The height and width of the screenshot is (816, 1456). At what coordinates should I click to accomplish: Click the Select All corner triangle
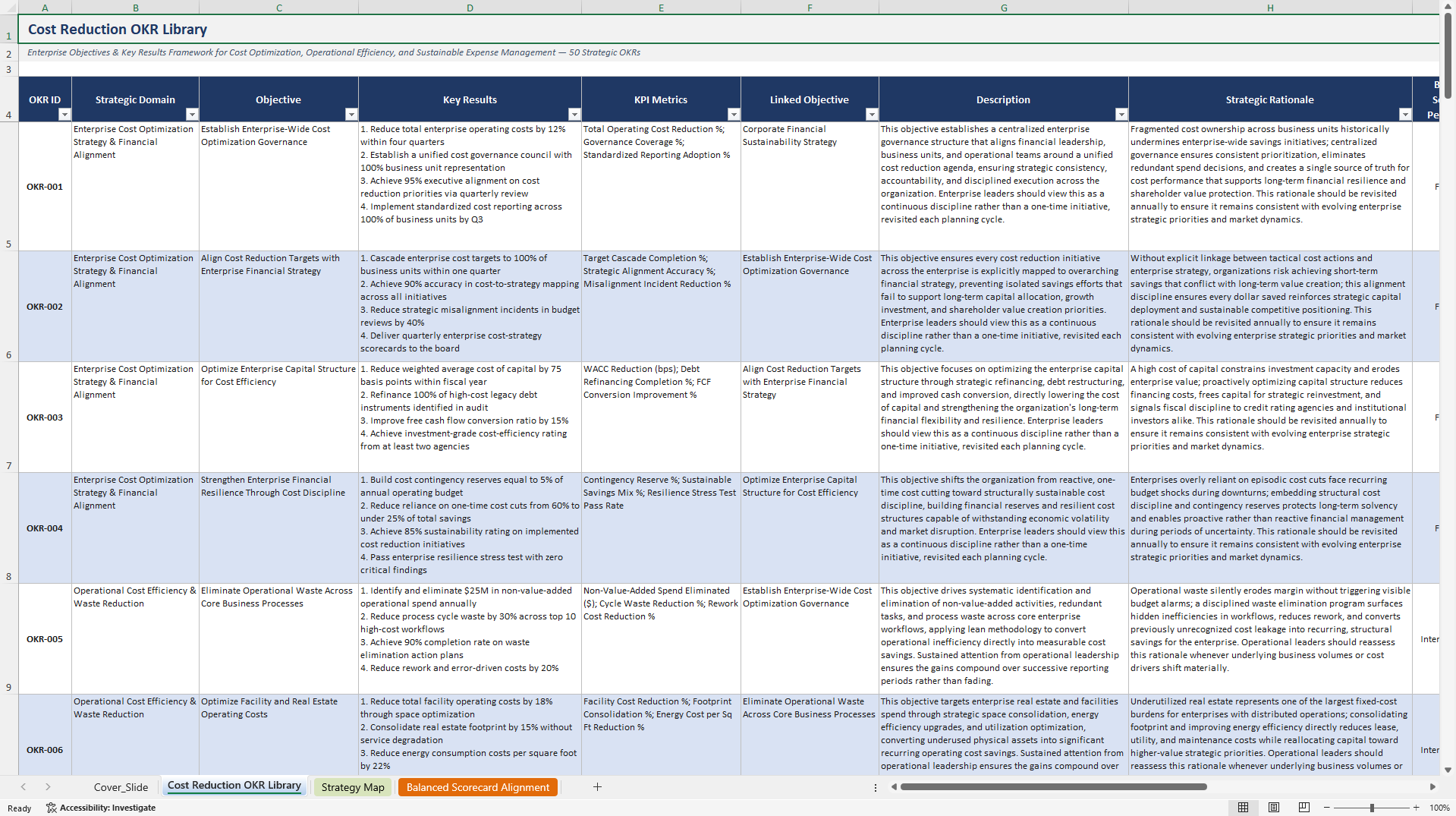[x=9, y=8]
